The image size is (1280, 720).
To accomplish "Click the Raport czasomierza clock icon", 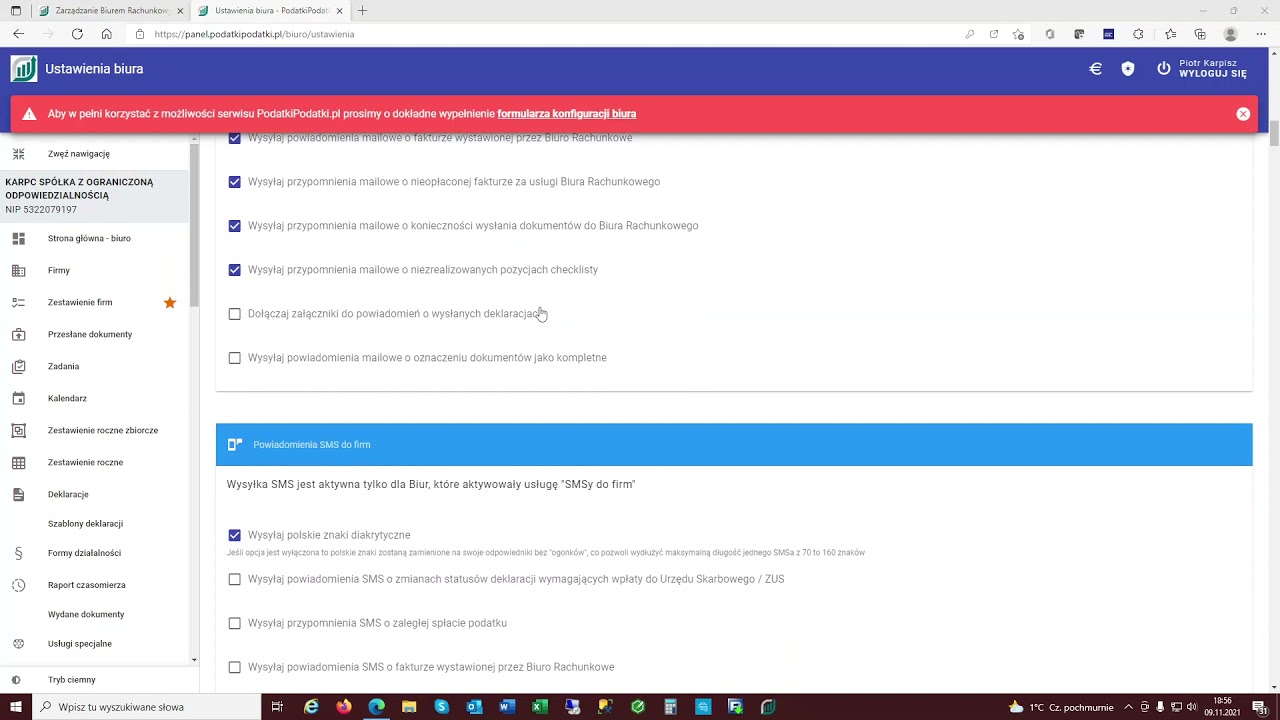I will [x=18, y=585].
